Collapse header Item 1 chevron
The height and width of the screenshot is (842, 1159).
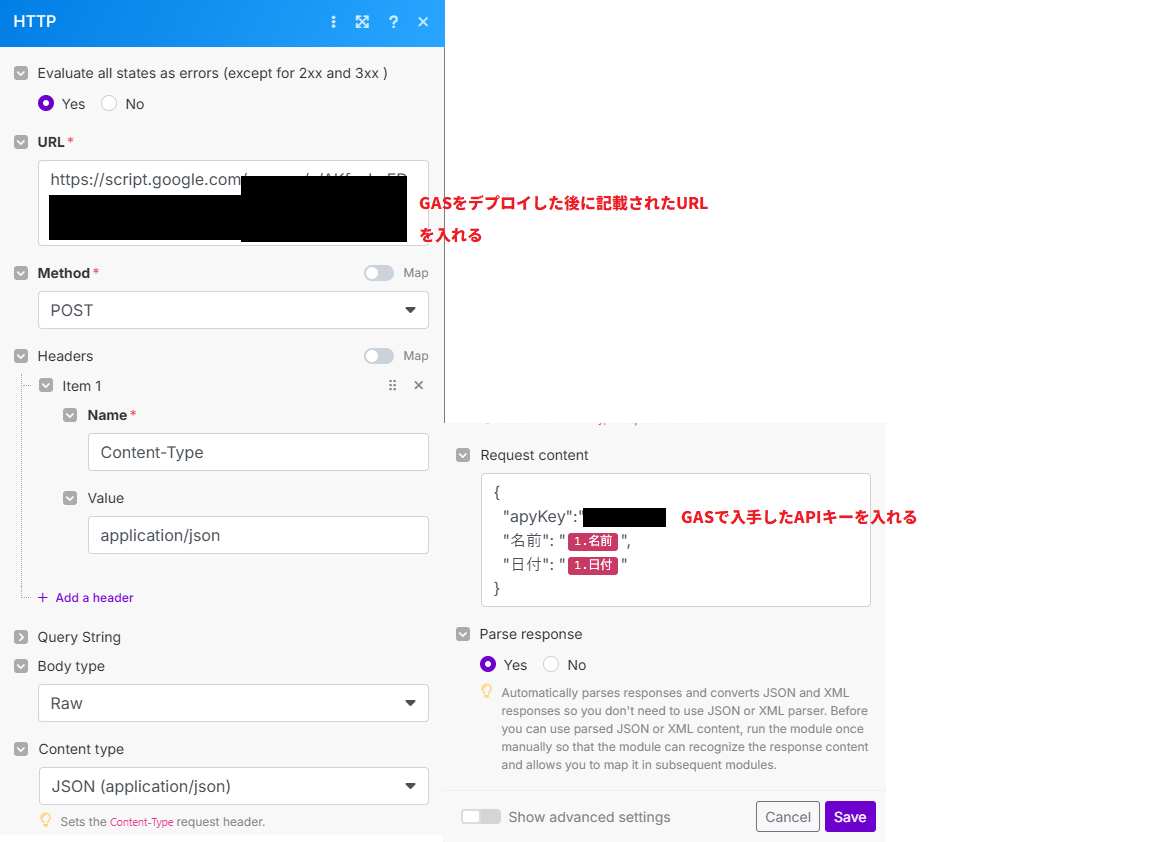click(46, 385)
